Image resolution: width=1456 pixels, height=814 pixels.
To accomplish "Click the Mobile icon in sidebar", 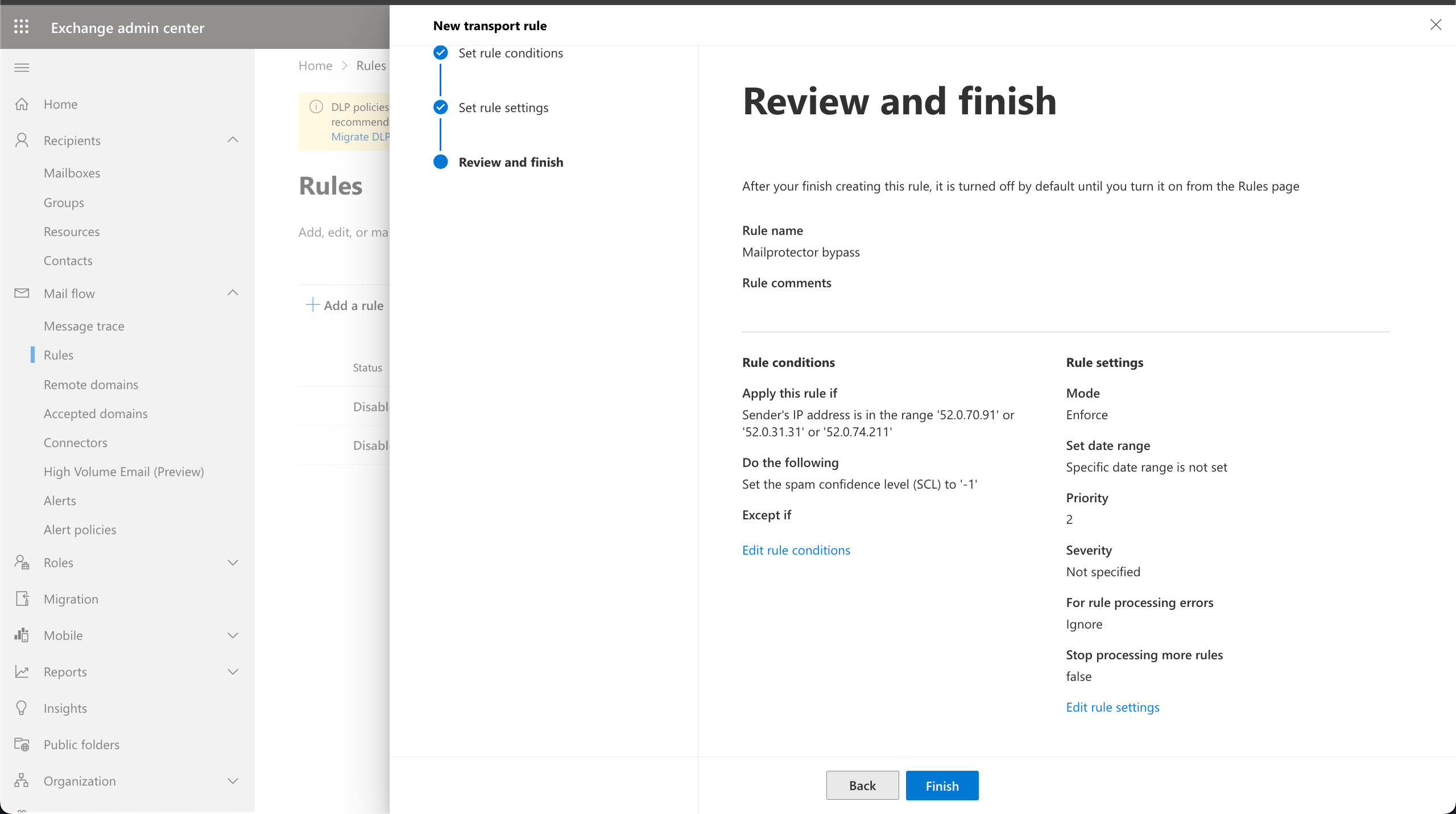I will 22,635.
